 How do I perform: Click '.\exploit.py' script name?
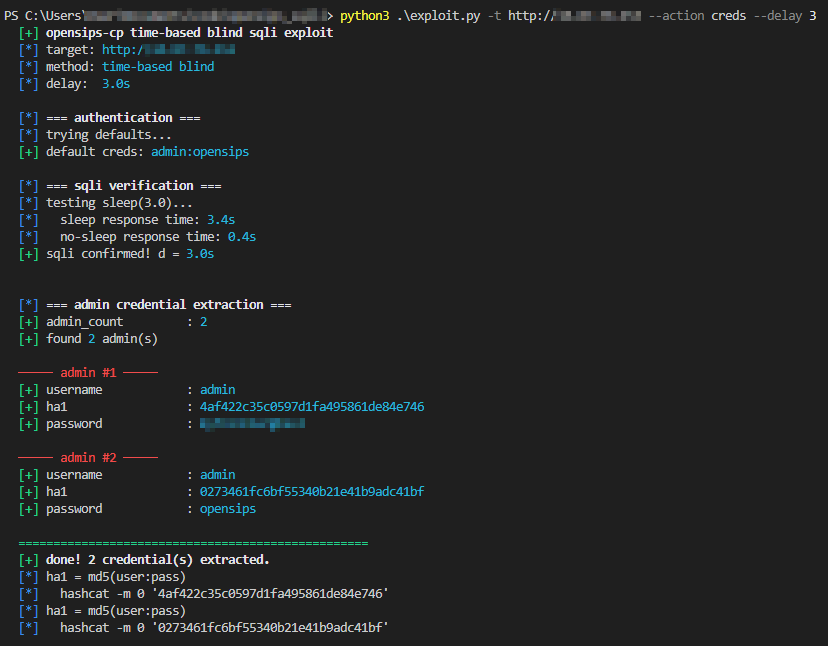click(438, 16)
